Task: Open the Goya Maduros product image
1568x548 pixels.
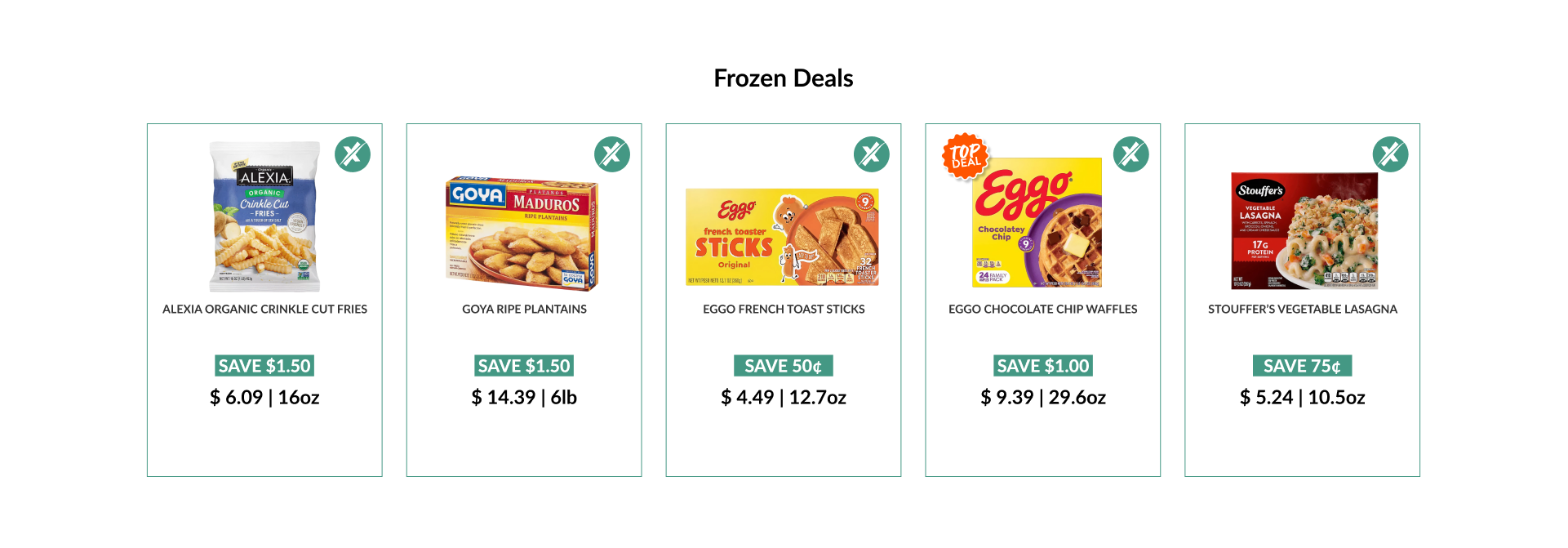Action: 522,233
